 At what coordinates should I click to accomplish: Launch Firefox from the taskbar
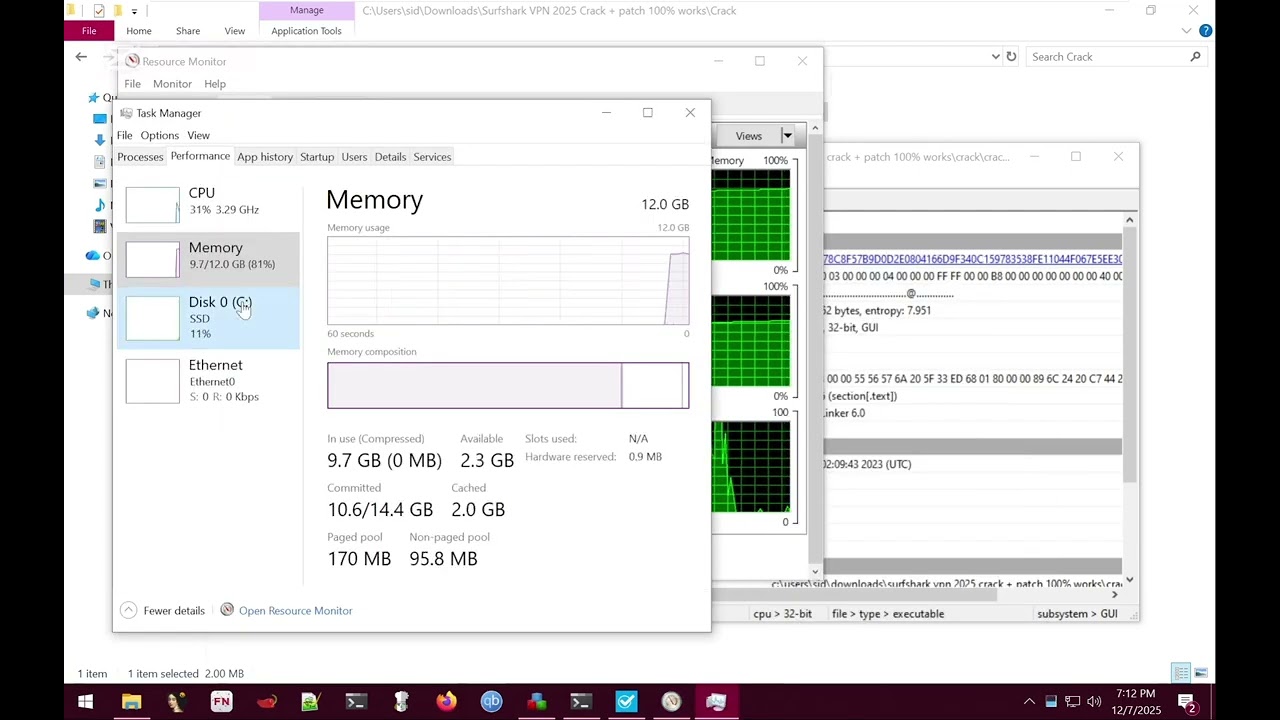coord(446,702)
